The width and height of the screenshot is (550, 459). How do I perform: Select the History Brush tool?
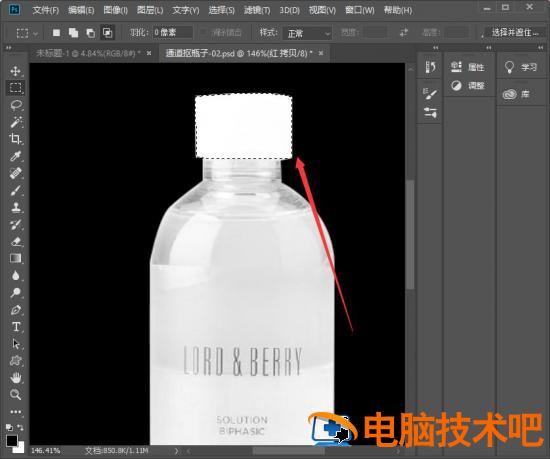coord(15,224)
